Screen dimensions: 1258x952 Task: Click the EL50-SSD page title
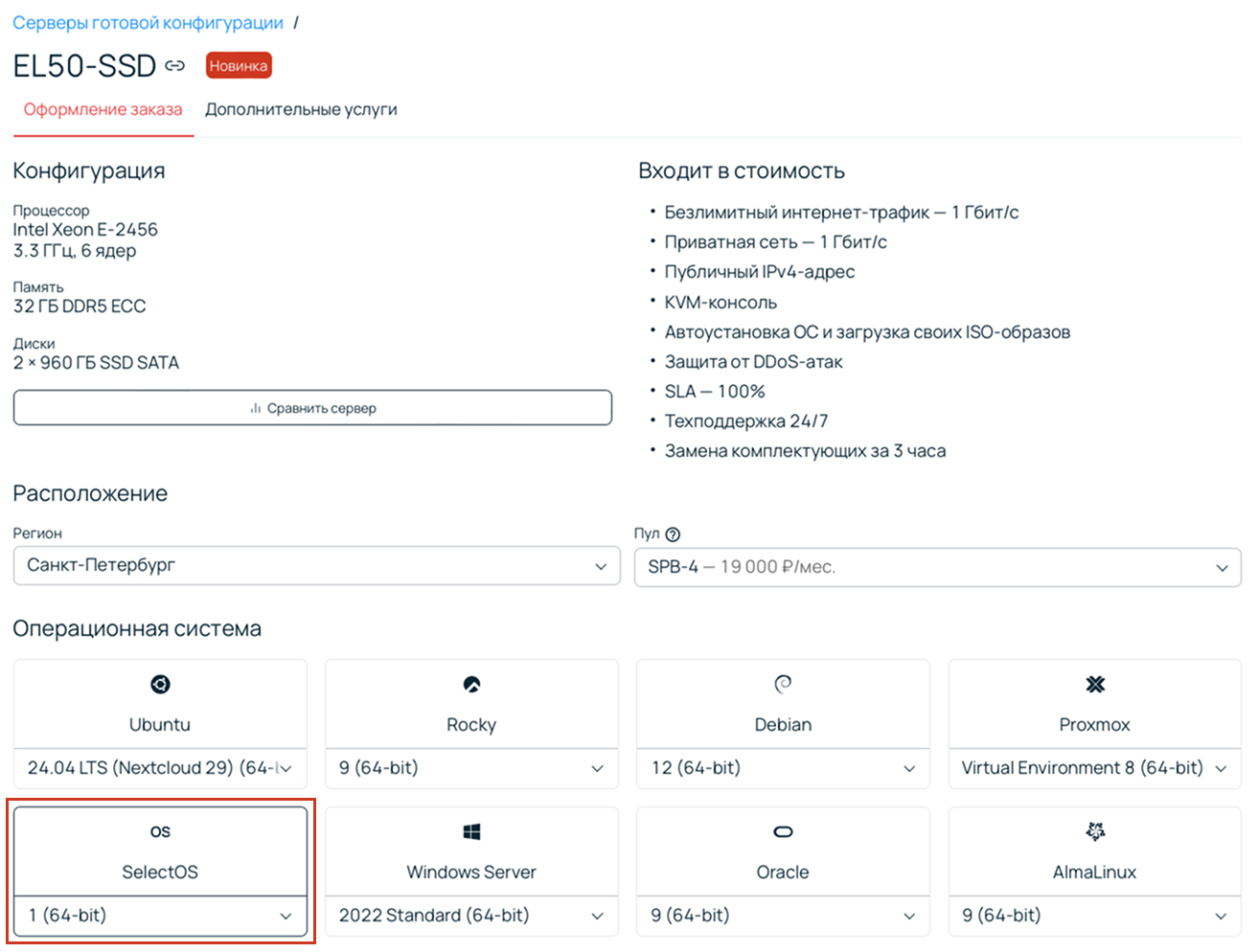click(x=84, y=66)
